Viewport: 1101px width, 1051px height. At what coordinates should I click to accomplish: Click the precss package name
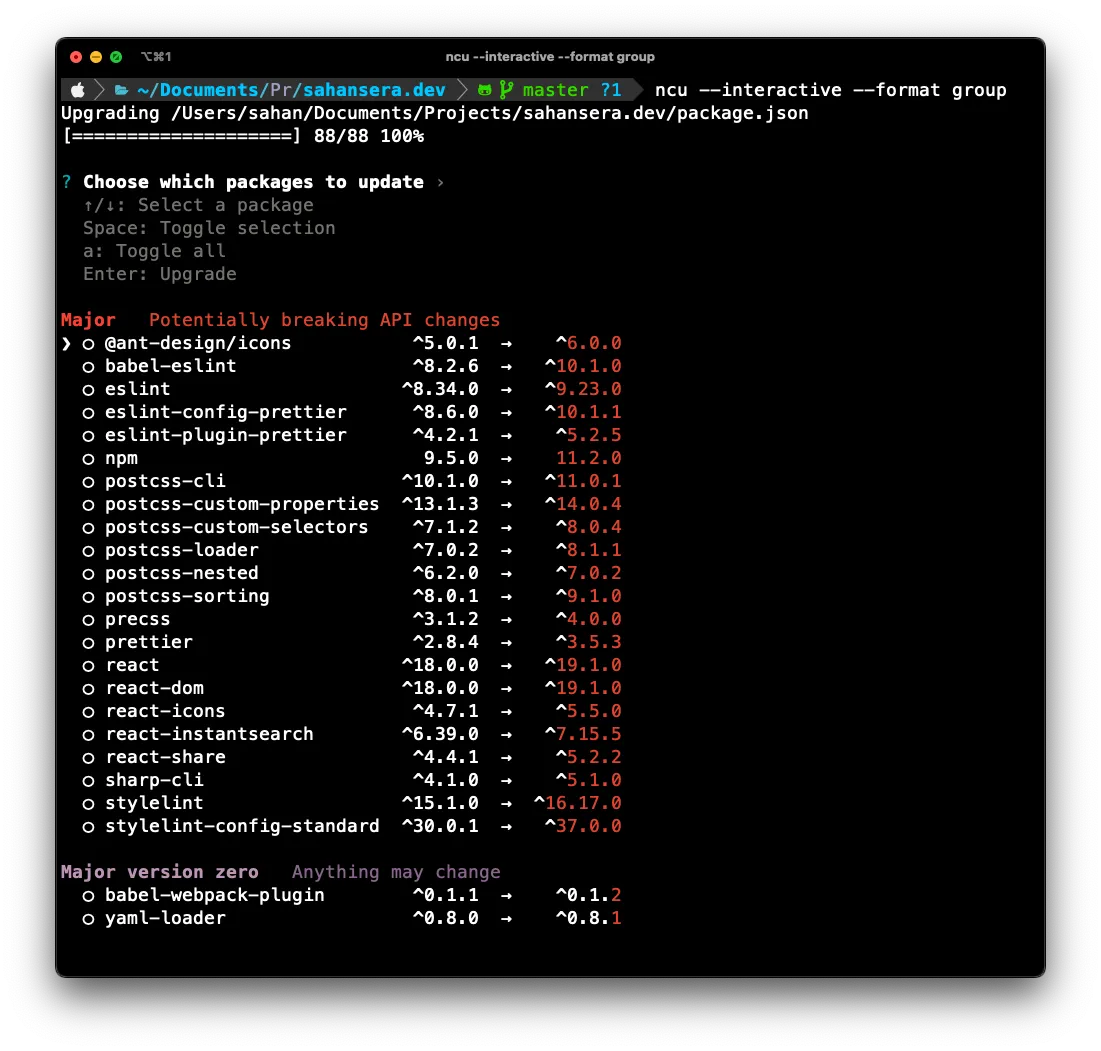(x=138, y=619)
